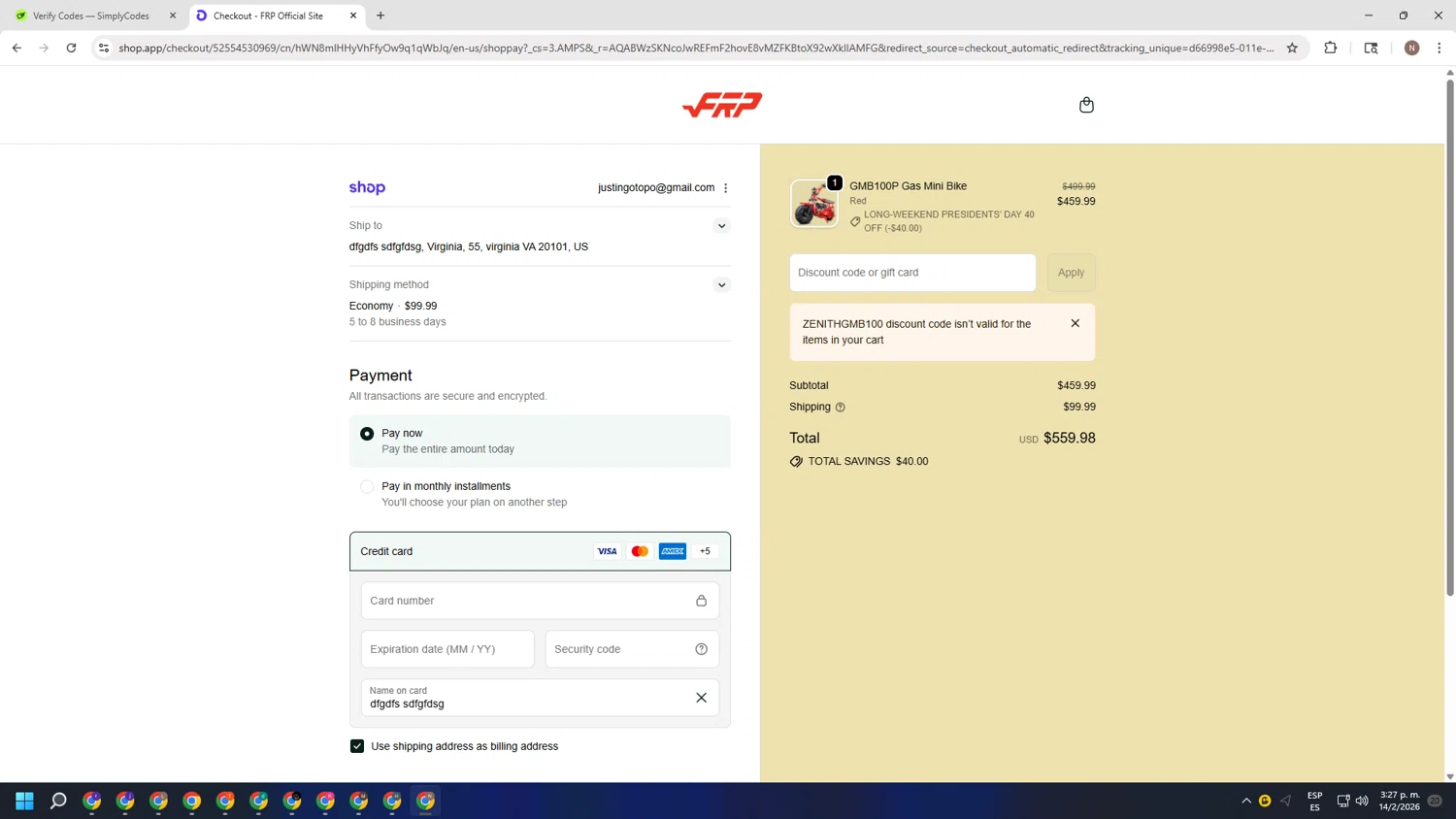Click the Security code field
1456x819 pixels.
632,649
